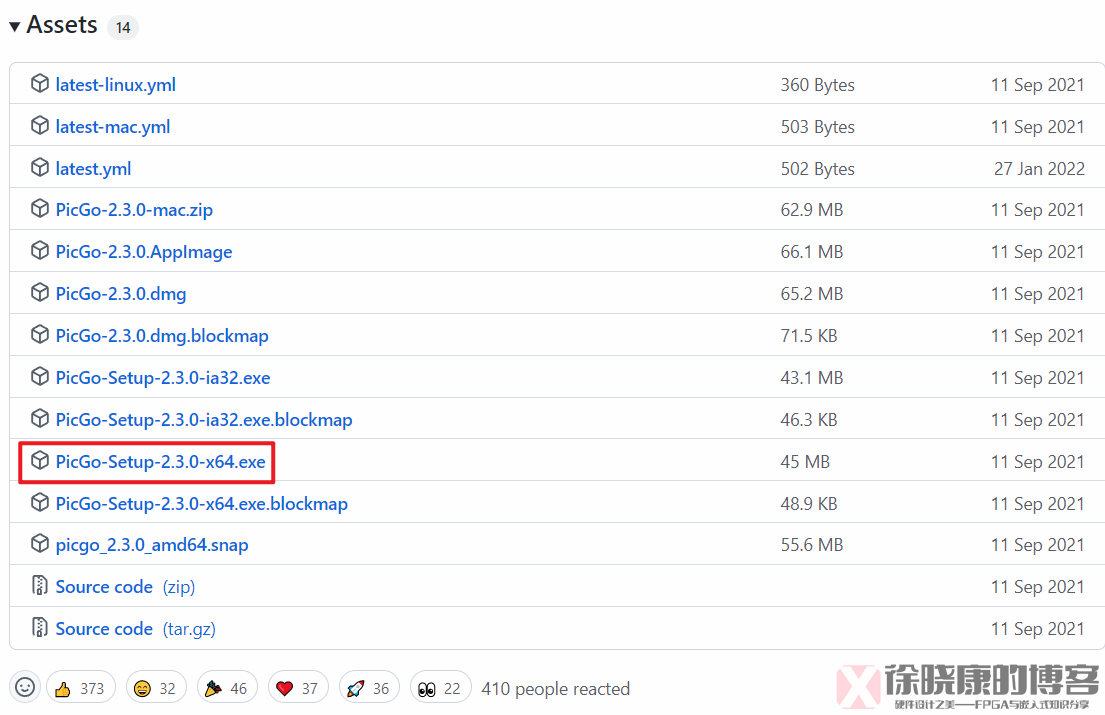Click the Assets heading text
This screenshot has height=715, width=1105.
[62, 25]
